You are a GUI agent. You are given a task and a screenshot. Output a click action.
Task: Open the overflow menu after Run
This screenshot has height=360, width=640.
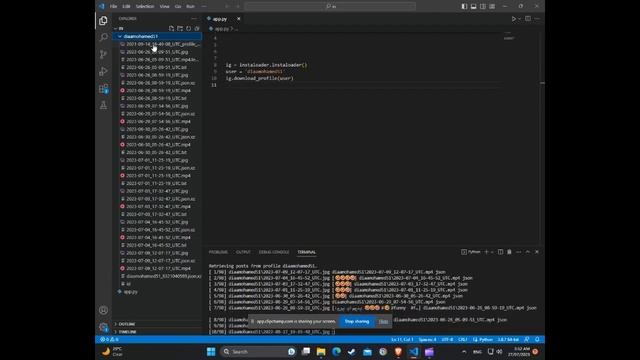204,6
